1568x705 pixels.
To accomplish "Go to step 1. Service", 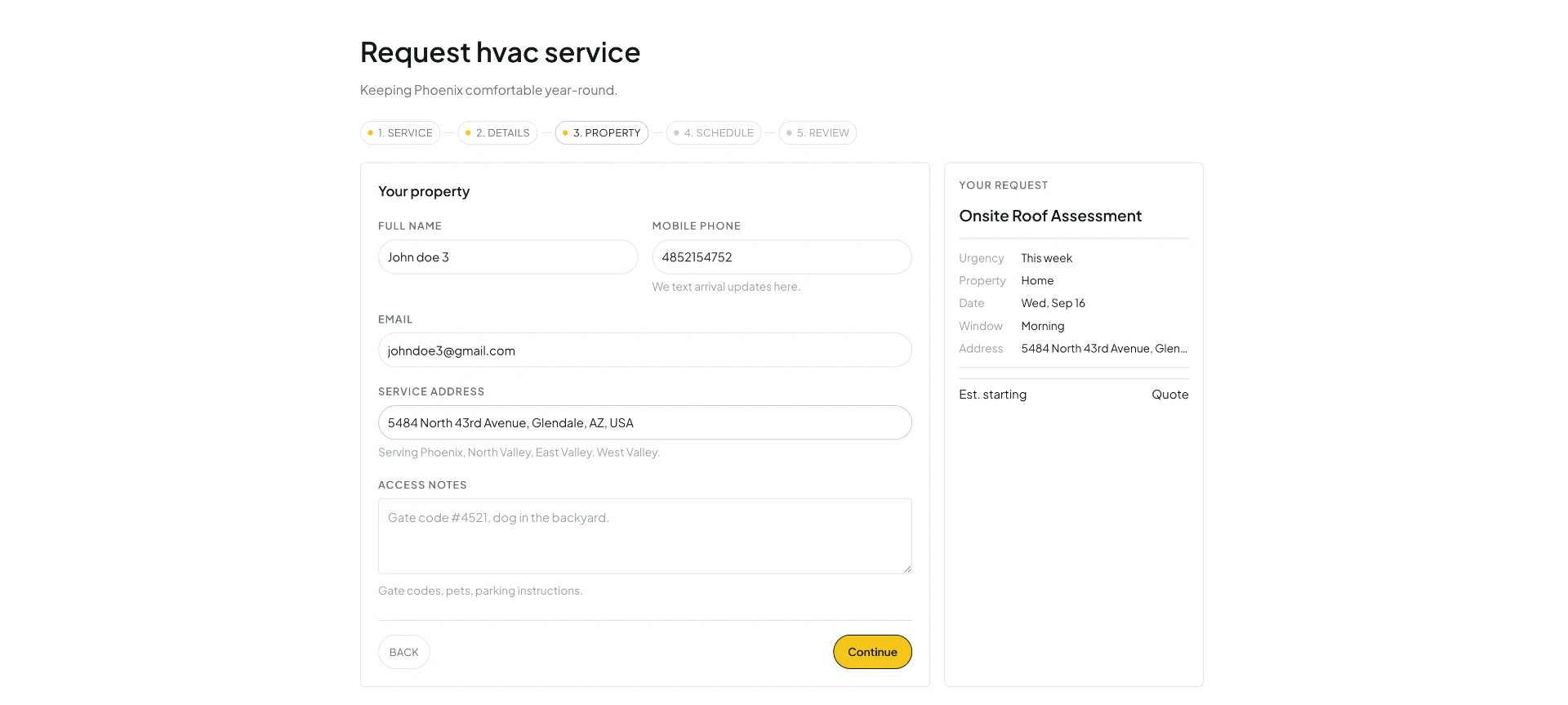I will click(400, 133).
